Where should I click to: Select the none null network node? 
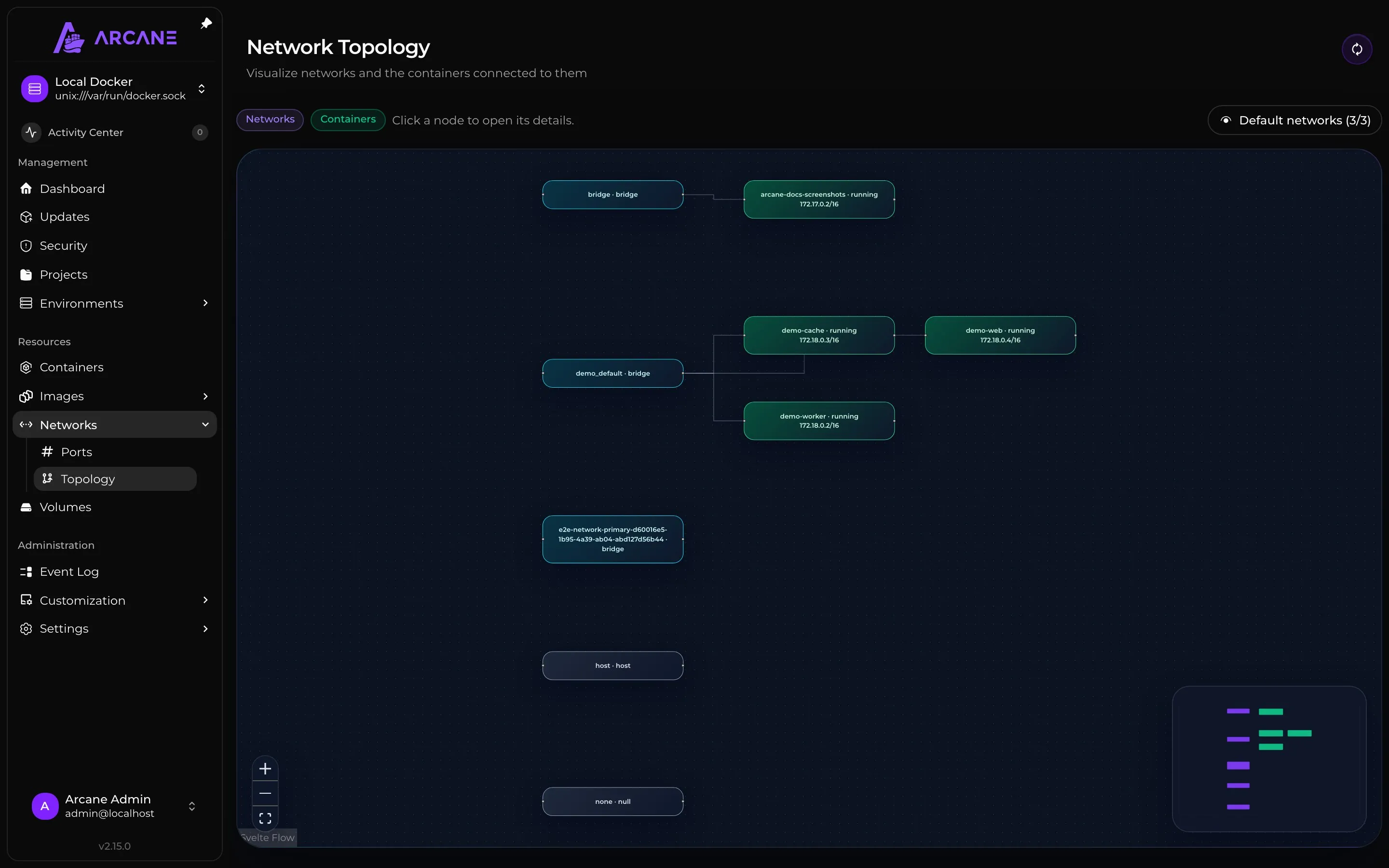pos(613,801)
